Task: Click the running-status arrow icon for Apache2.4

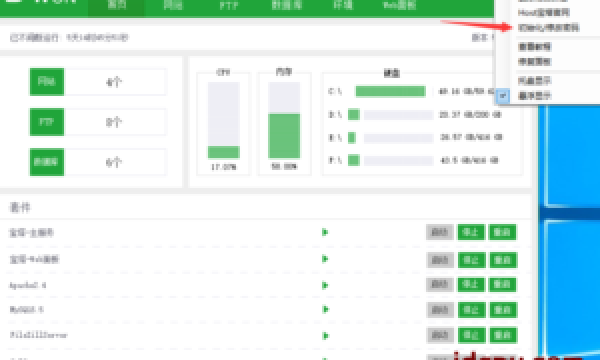Action: point(325,285)
